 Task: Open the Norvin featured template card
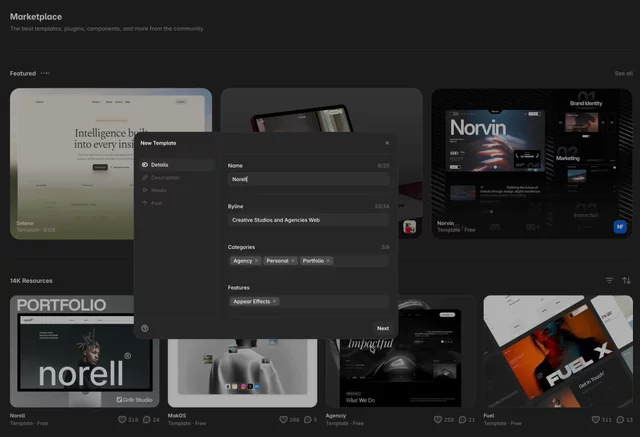532,164
